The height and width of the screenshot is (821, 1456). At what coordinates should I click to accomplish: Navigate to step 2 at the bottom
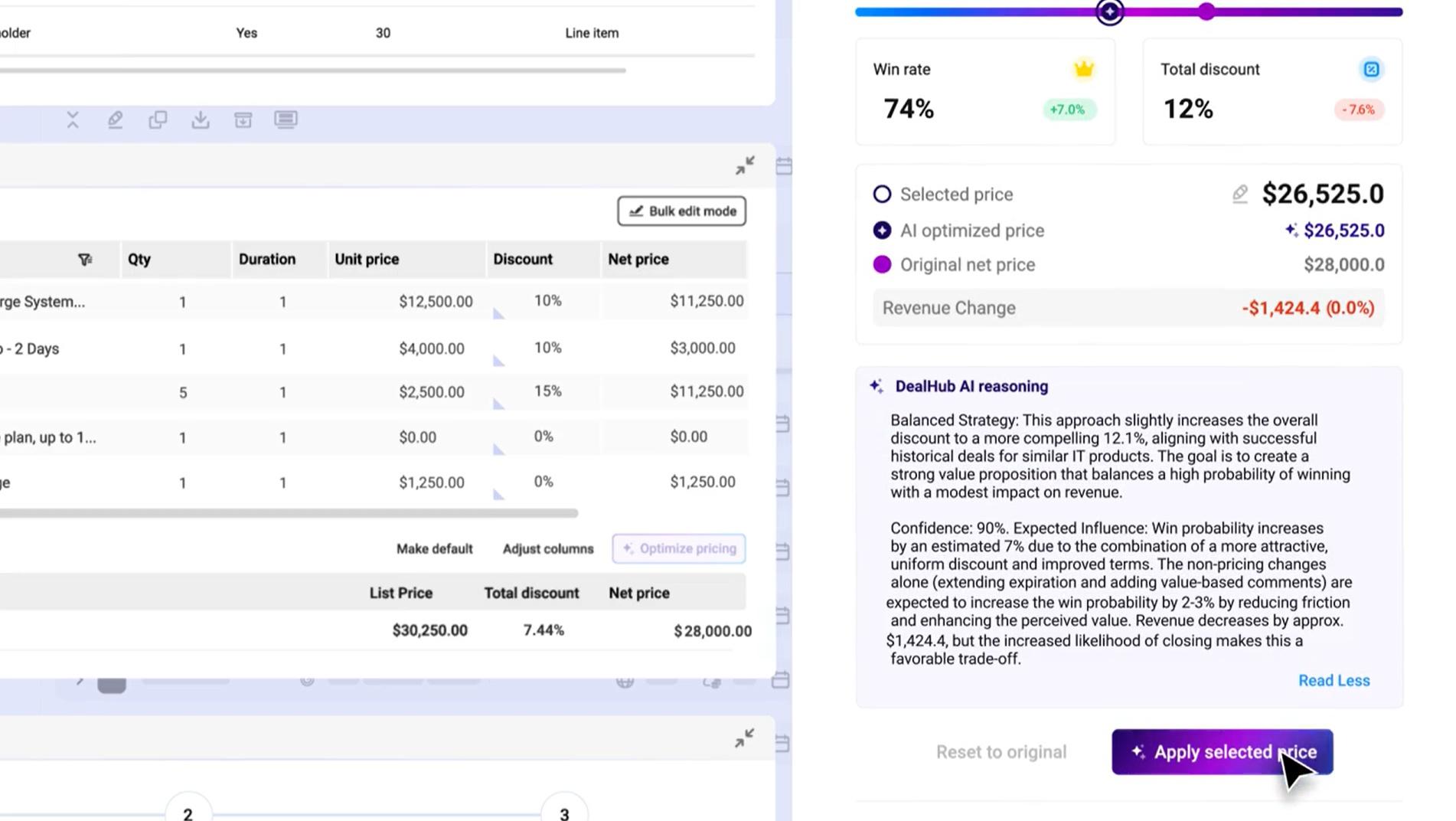point(188,813)
